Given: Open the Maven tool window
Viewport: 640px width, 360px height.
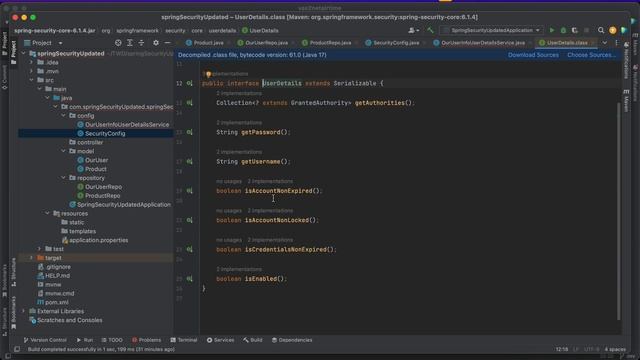Looking at the screenshot, I should click(x=627, y=101).
